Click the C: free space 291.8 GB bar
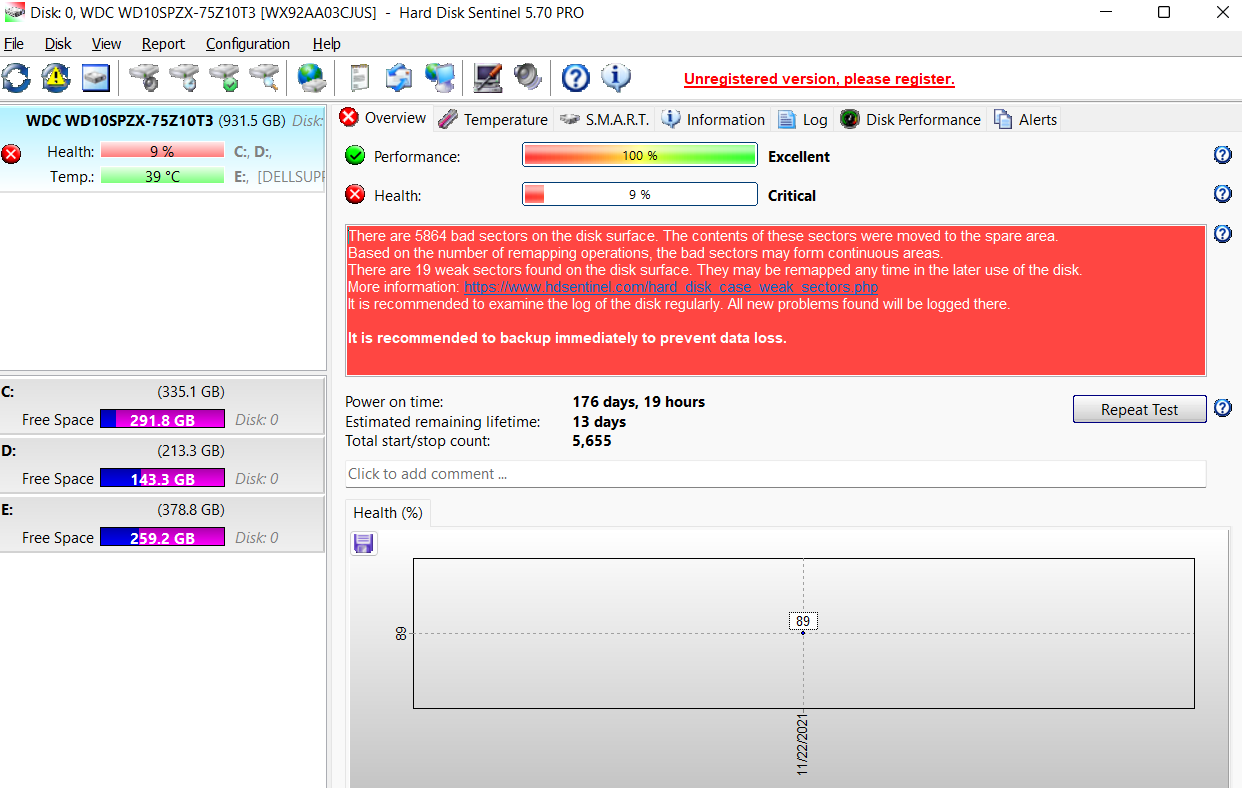The width and height of the screenshot is (1242, 788). [x=162, y=420]
